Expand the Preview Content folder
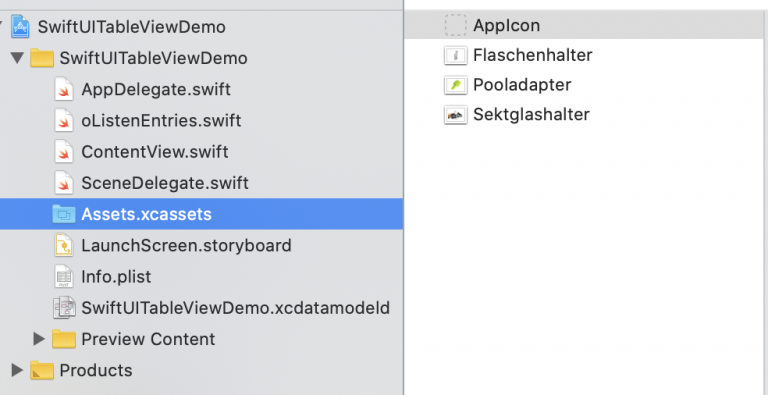 (x=39, y=339)
